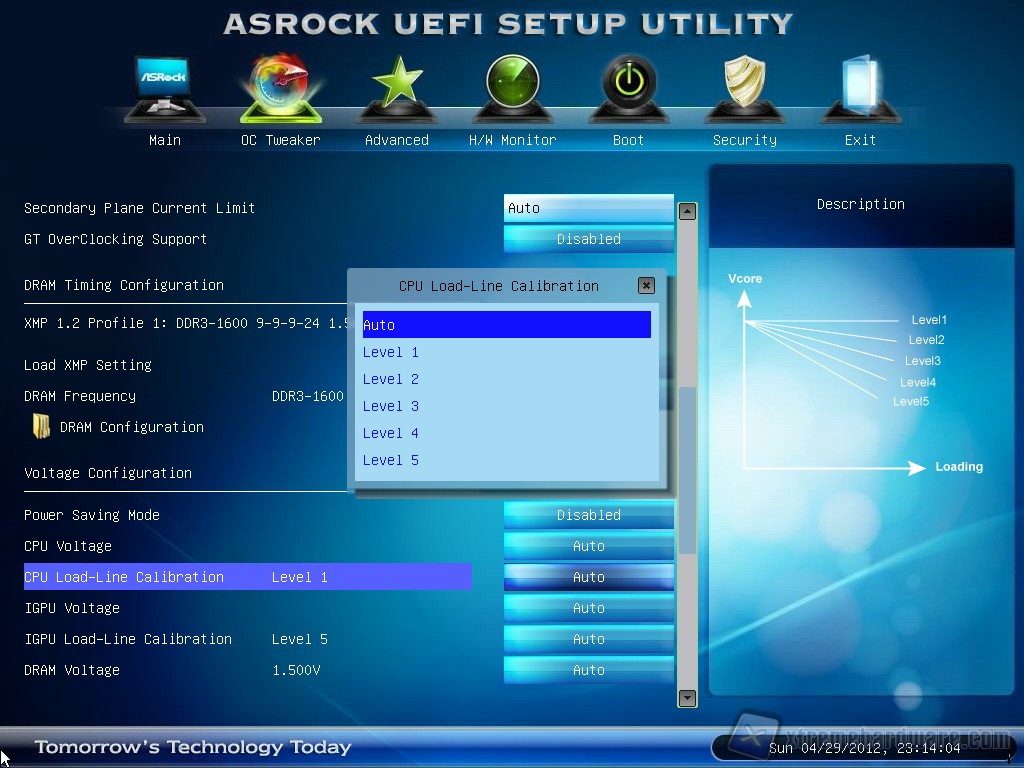The width and height of the screenshot is (1024, 768).
Task: Close the CPU Load-Line Calibration popup
Action: [646, 286]
